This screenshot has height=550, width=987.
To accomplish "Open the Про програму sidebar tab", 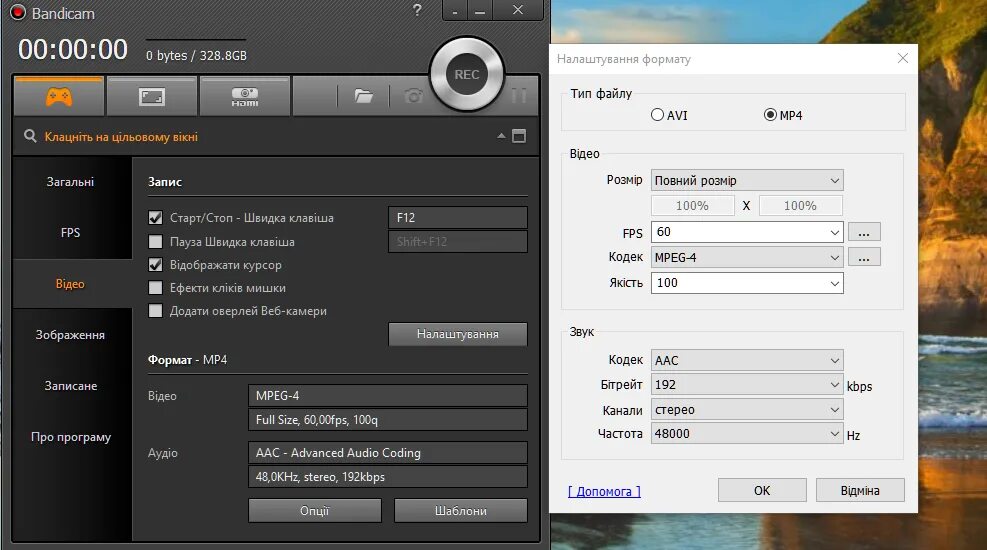I will (70, 437).
